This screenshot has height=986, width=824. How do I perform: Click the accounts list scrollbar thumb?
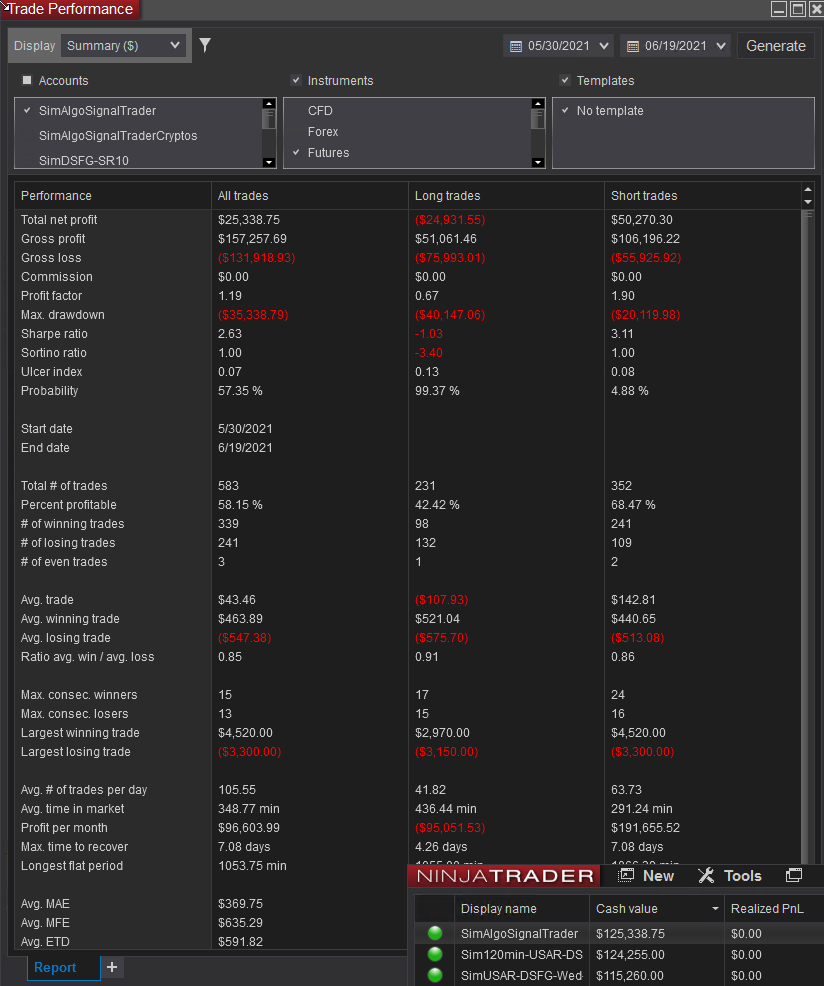pyautogui.click(x=269, y=119)
